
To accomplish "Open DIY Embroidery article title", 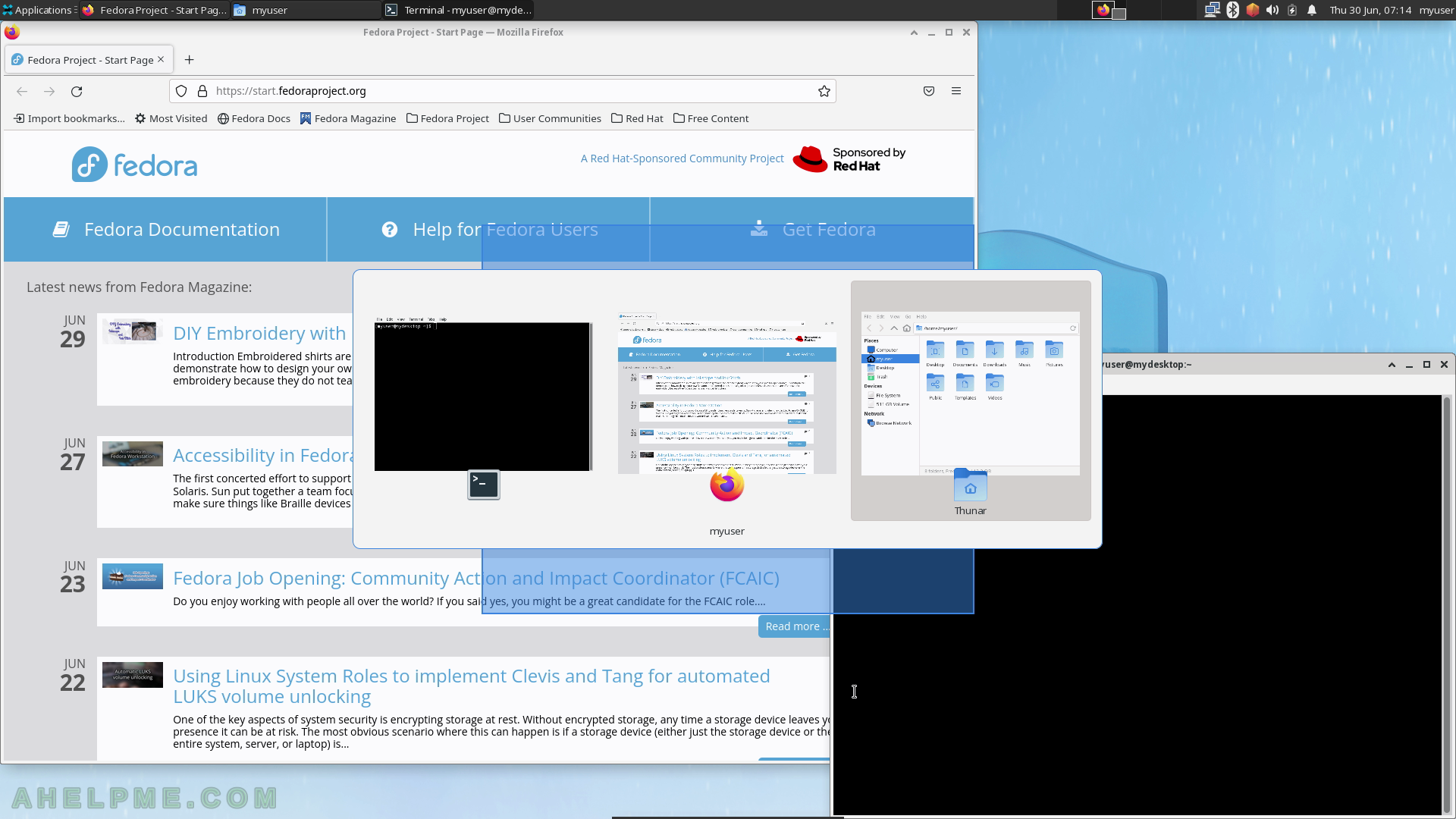I will click(x=259, y=334).
